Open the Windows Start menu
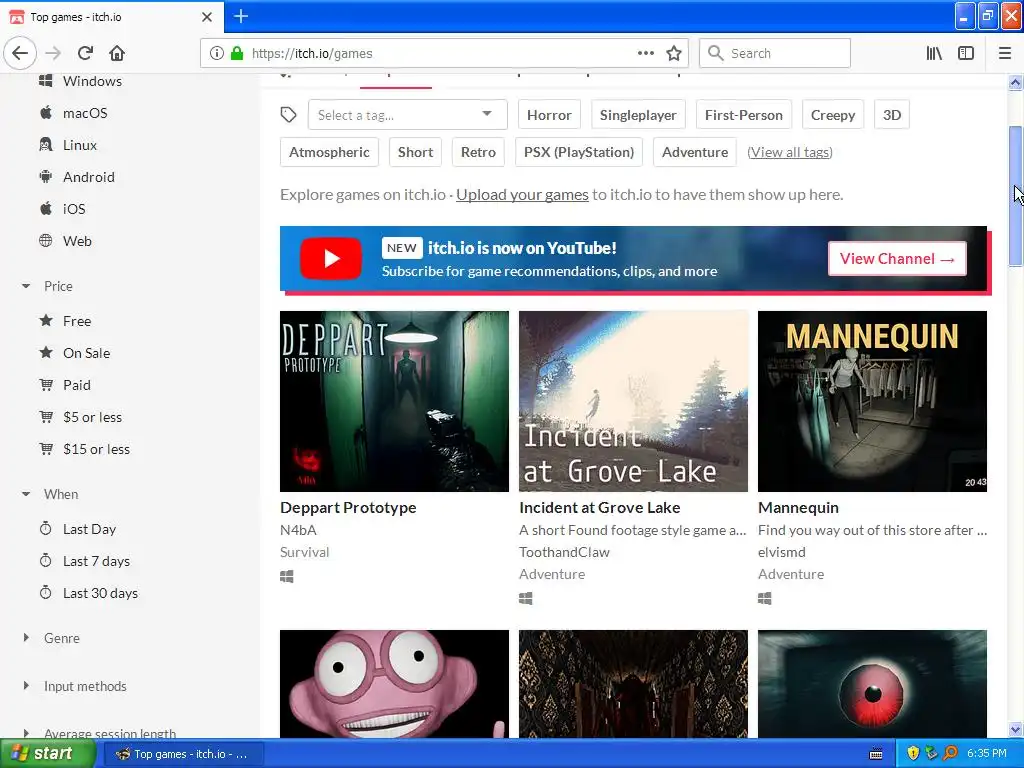Image resolution: width=1024 pixels, height=768 pixels. coord(47,754)
